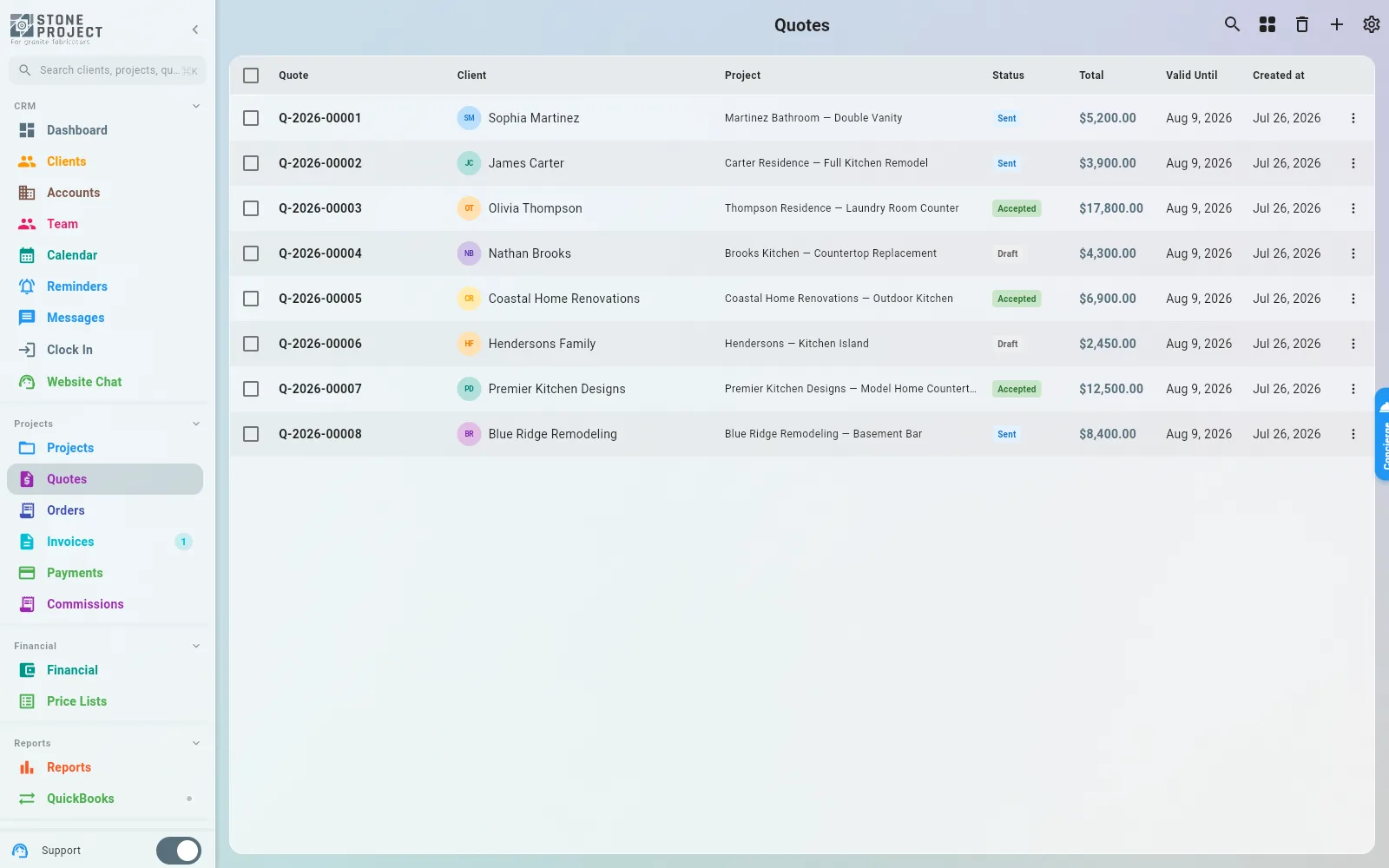This screenshot has height=868, width=1389.
Task: Toggle the Support switch
Action: [x=179, y=851]
